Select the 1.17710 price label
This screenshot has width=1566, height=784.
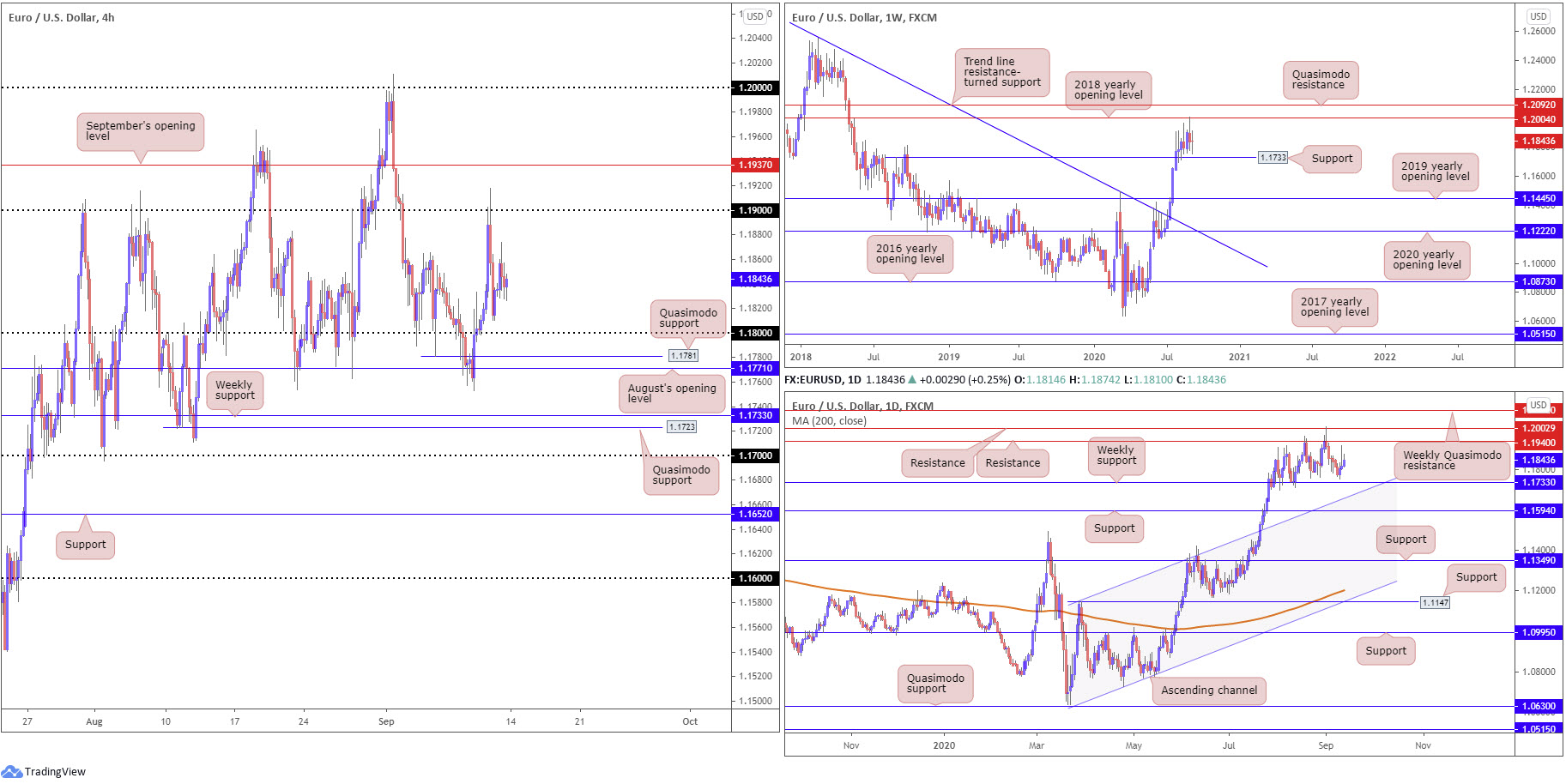tap(755, 368)
